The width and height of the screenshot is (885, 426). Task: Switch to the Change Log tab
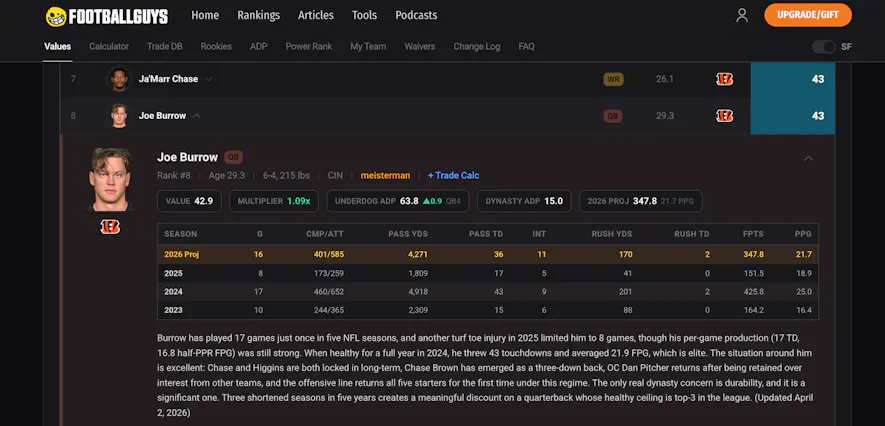click(x=476, y=46)
